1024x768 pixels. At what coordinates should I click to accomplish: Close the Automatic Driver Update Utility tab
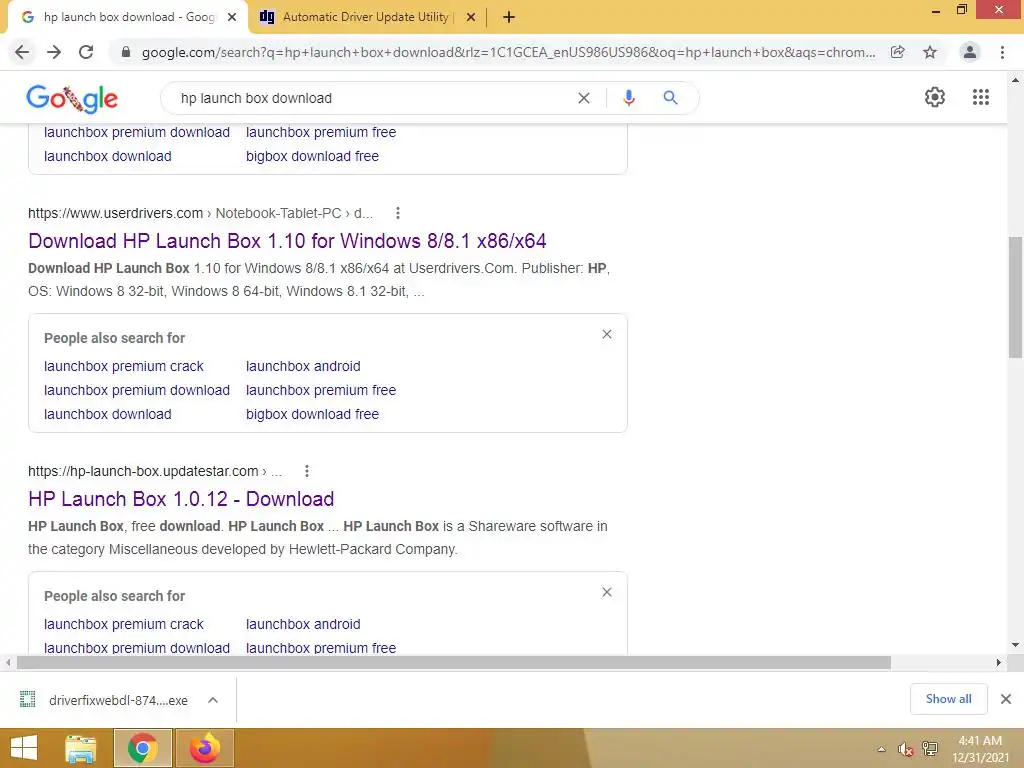pyautogui.click(x=471, y=18)
